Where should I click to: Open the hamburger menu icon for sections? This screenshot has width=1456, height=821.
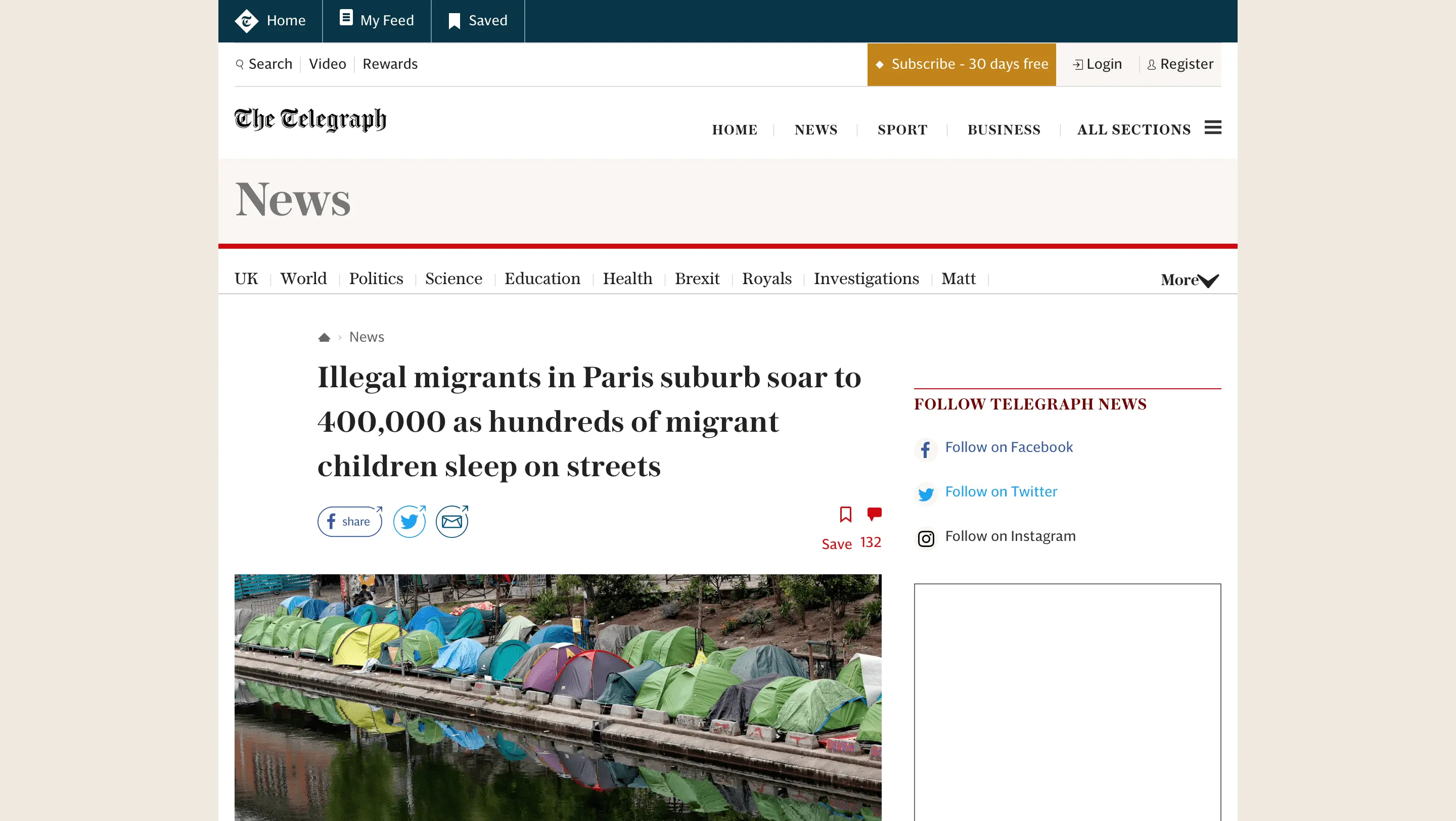1212,128
